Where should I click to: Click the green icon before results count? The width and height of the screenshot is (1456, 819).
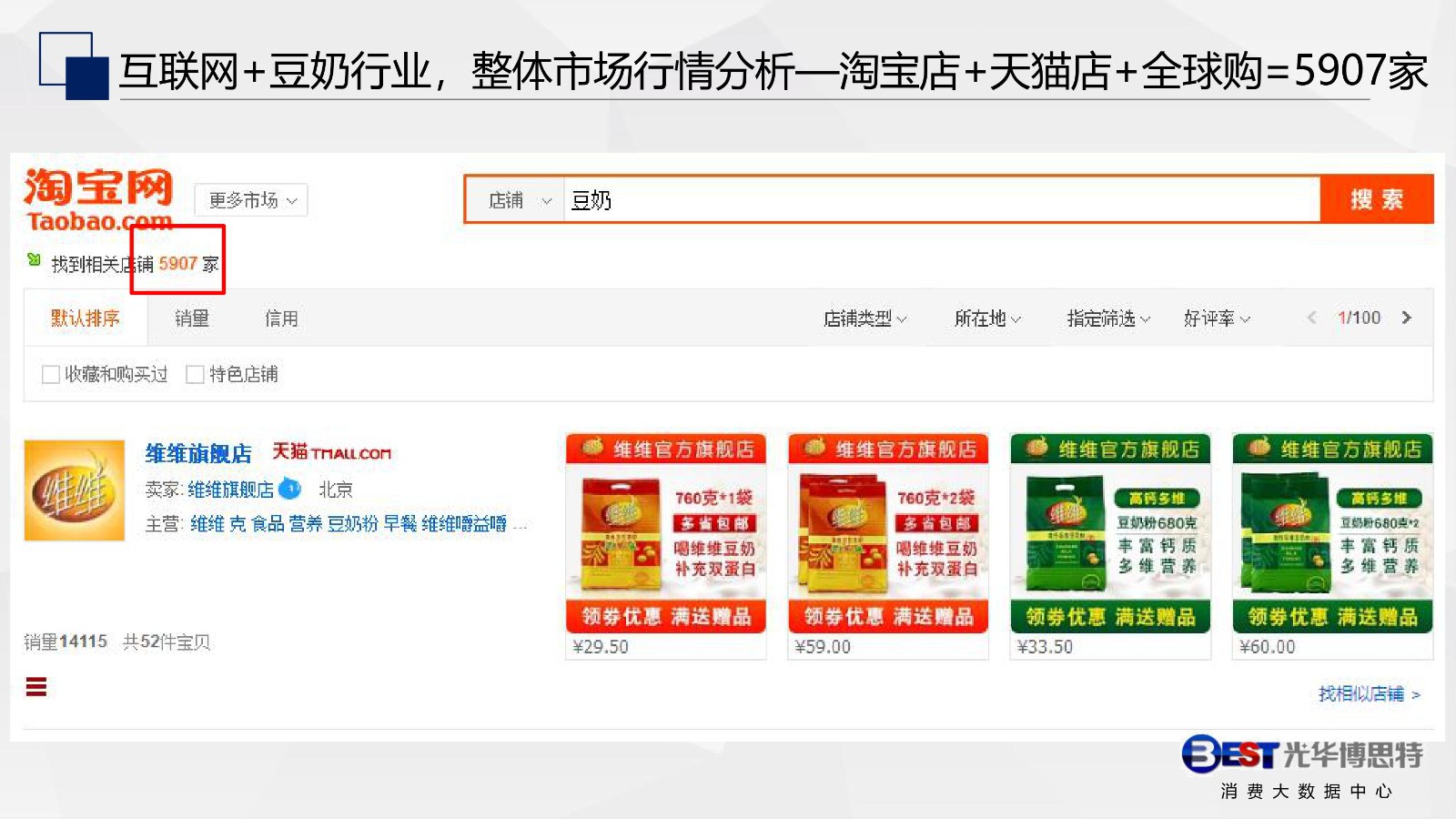35,260
